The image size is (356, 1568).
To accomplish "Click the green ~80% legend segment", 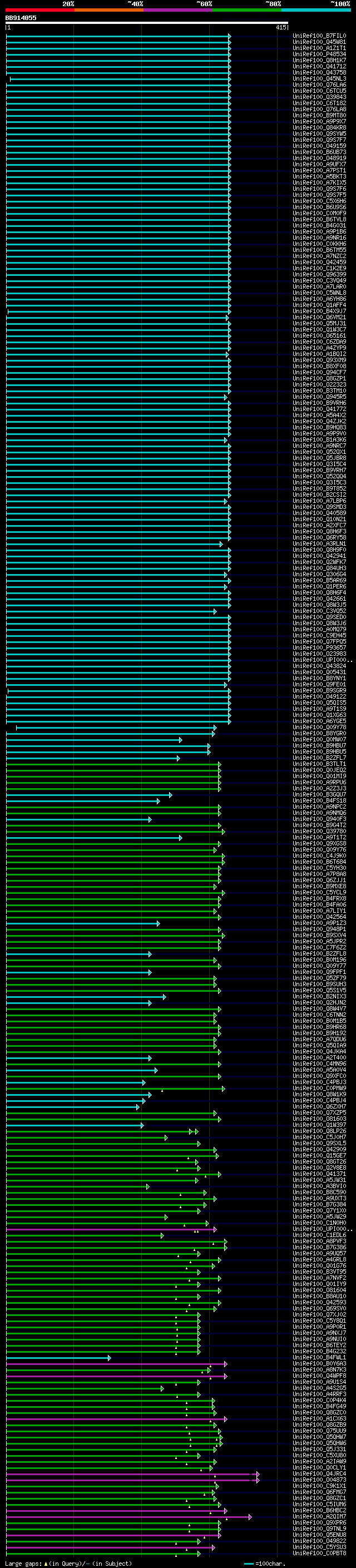I will point(247,10).
